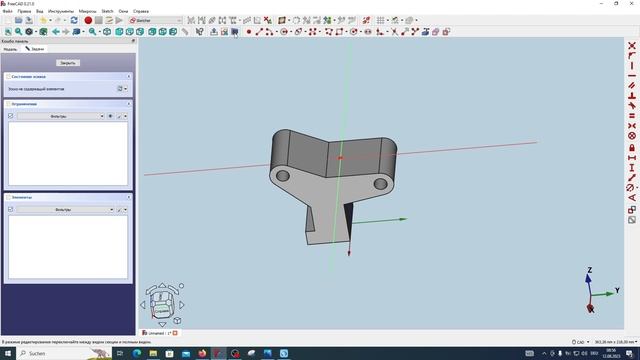
Task: Click the Parallel constraint icon
Action: coord(632,86)
